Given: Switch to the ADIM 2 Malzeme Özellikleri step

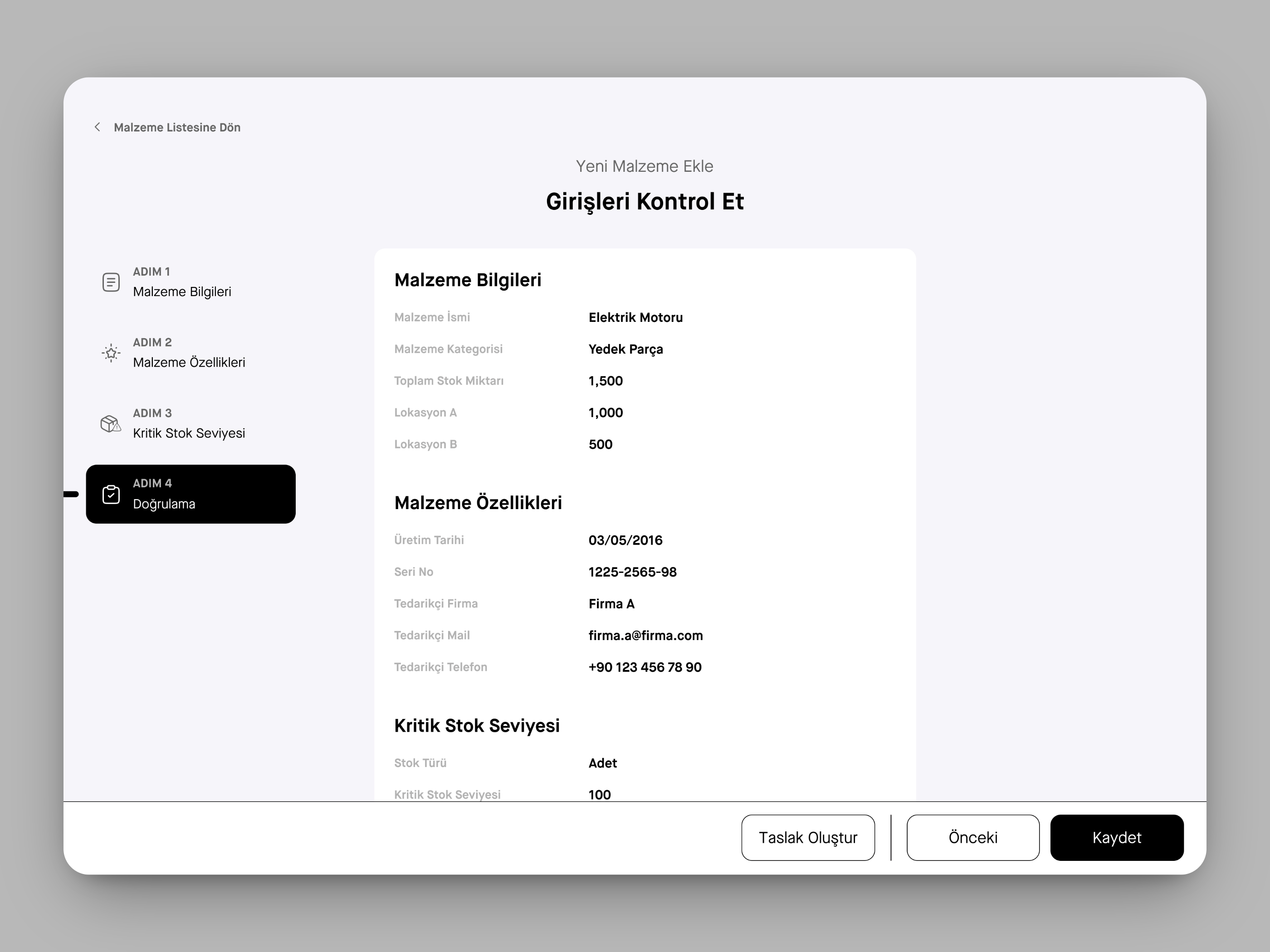Looking at the screenshot, I should tap(190, 352).
